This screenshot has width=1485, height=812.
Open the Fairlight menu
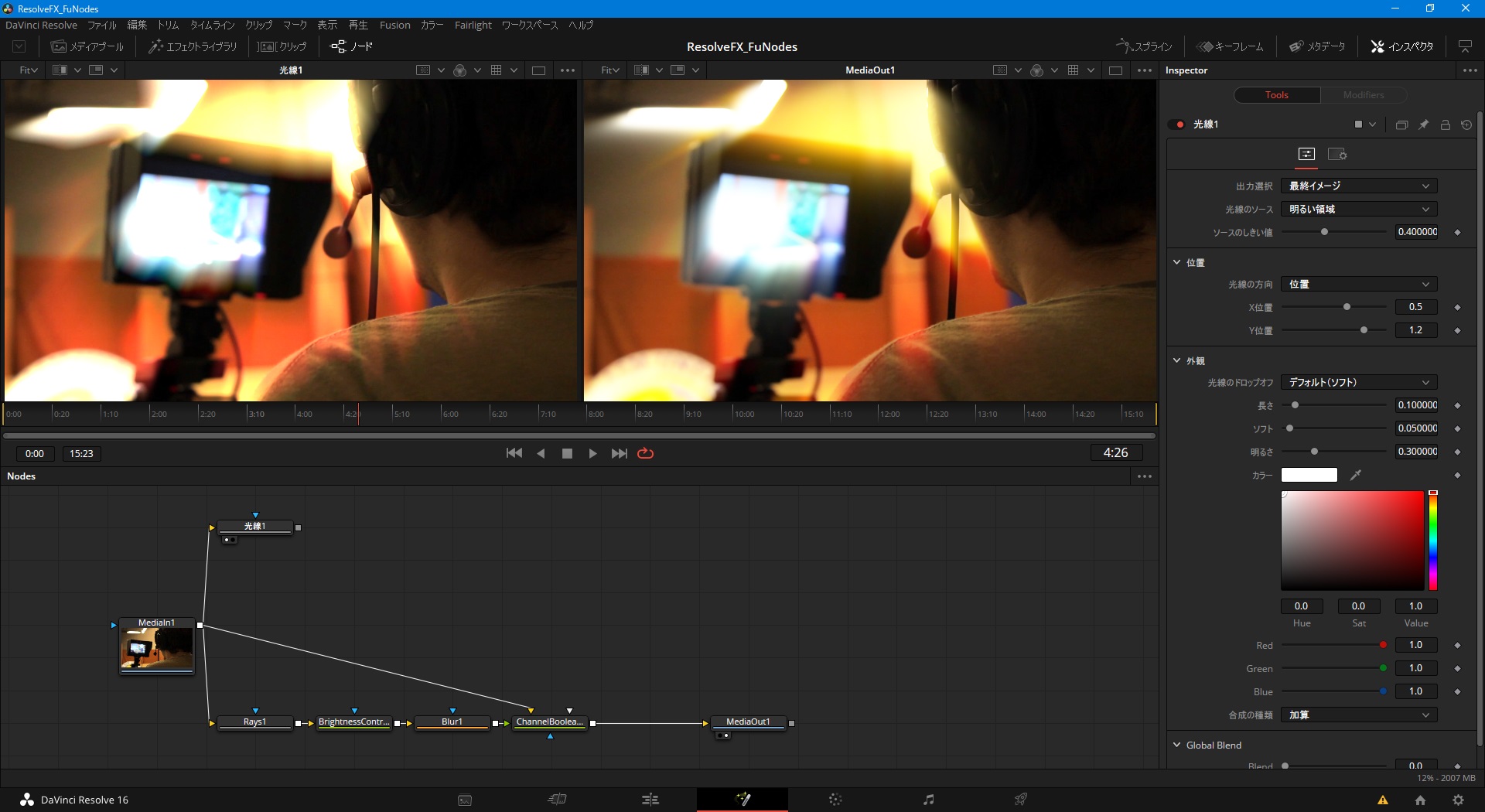[473, 25]
